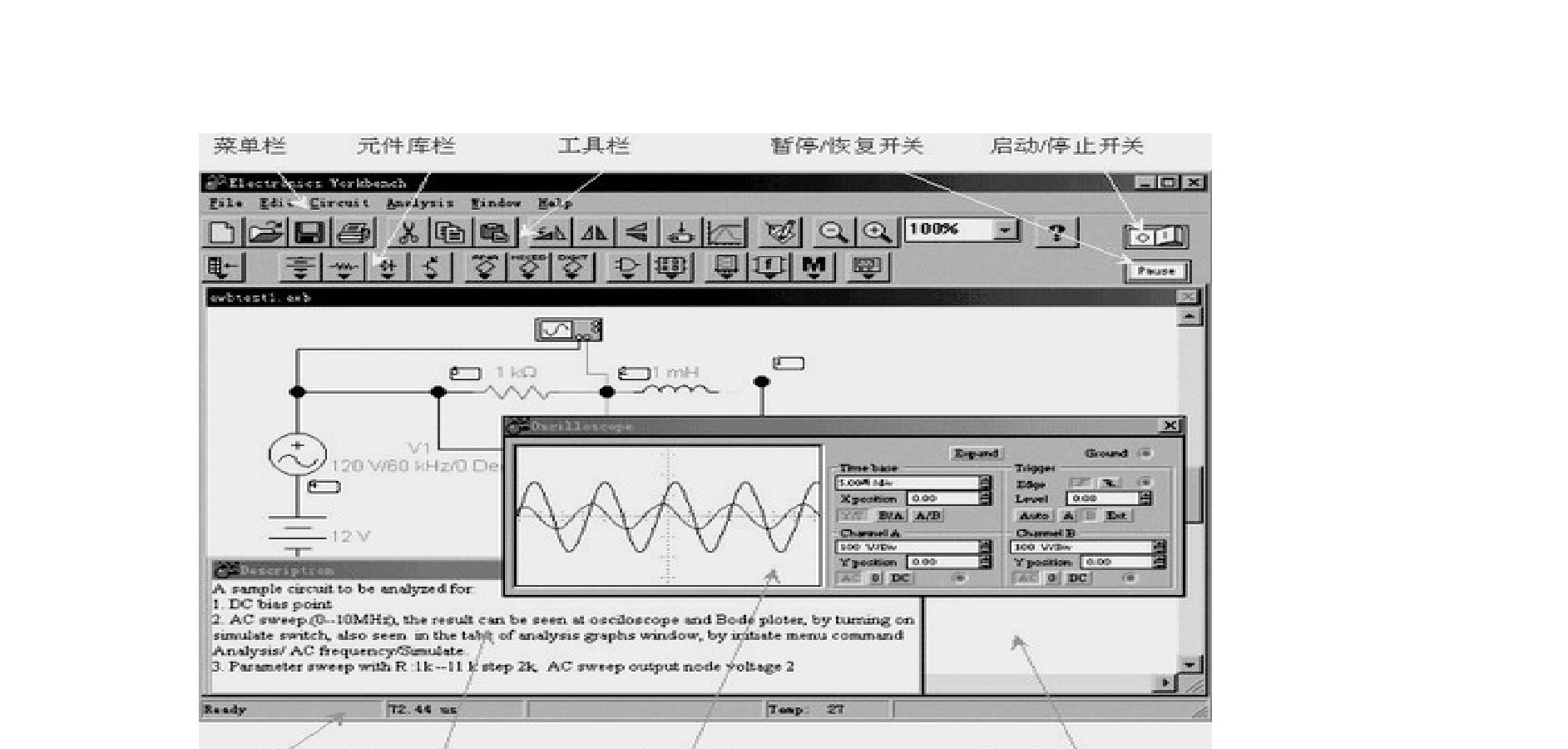The image size is (1568, 749).
Task: Open the Basic components bin with resistor
Action: [344, 268]
